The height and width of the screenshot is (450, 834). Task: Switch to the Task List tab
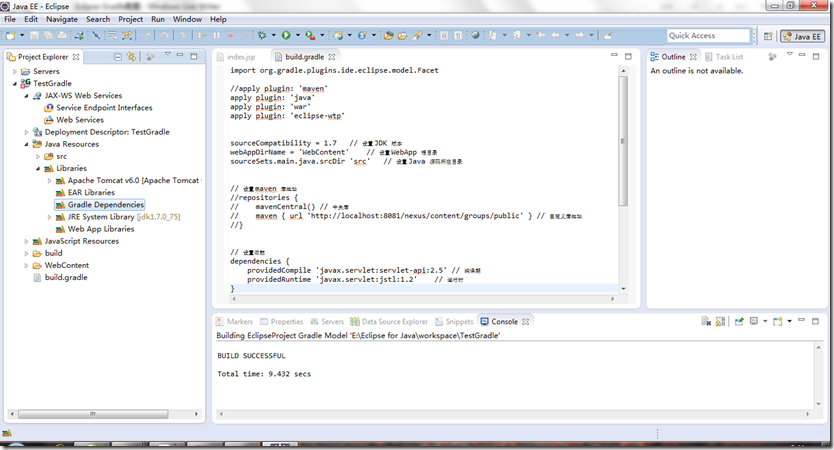[x=724, y=57]
